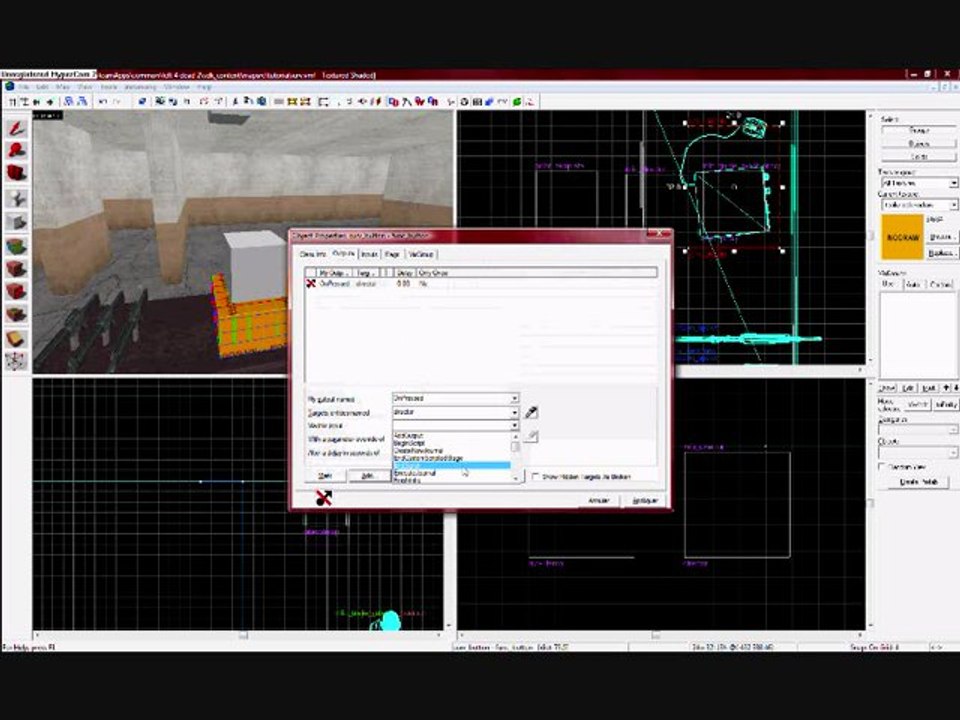Click the Annuler button
The height and width of the screenshot is (720, 960).
pyautogui.click(x=599, y=500)
